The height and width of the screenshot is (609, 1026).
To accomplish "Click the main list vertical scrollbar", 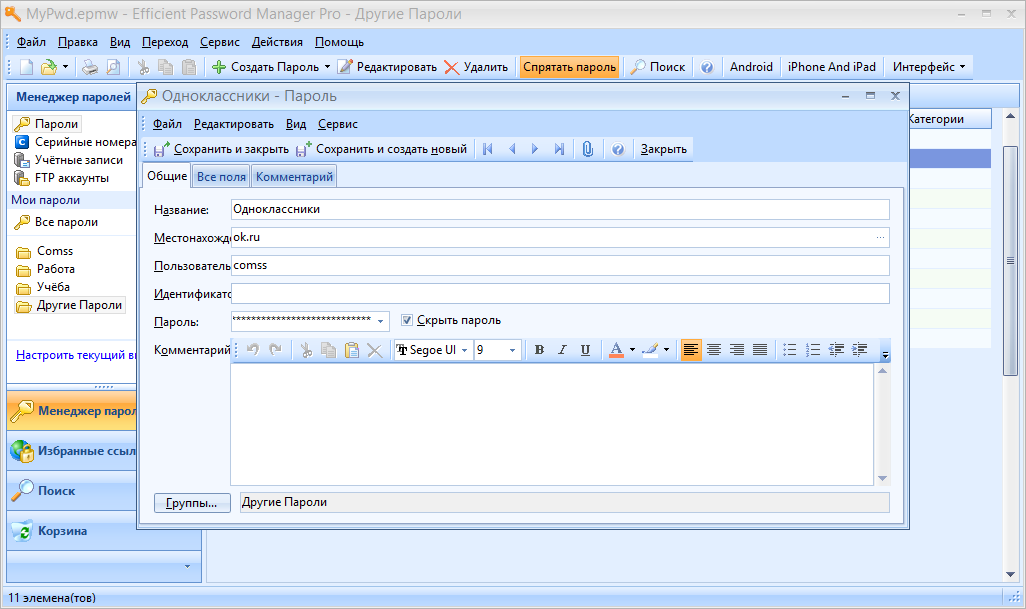I will coord(1010,260).
